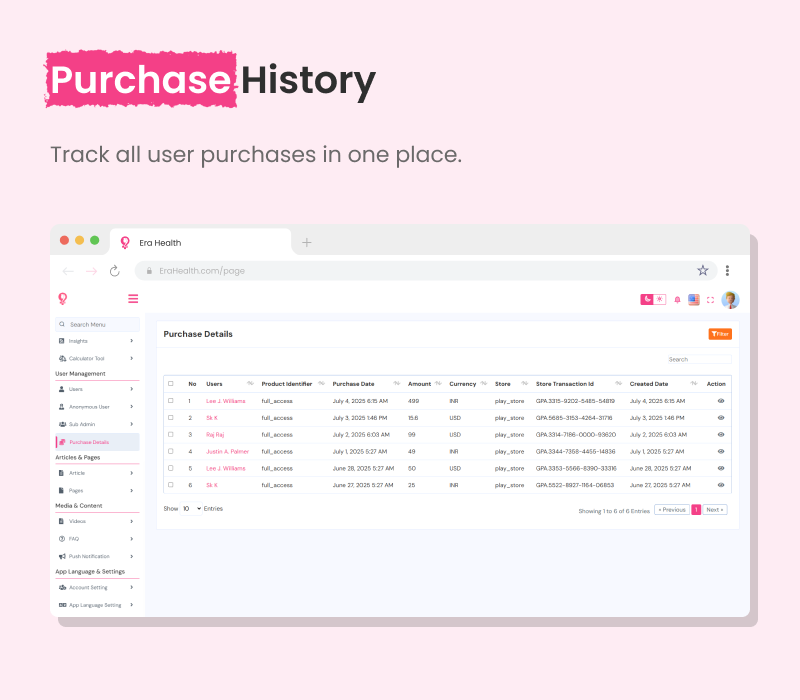Click the EraHealth.com/page address bar
The width and height of the screenshot is (800, 700).
pos(426,270)
